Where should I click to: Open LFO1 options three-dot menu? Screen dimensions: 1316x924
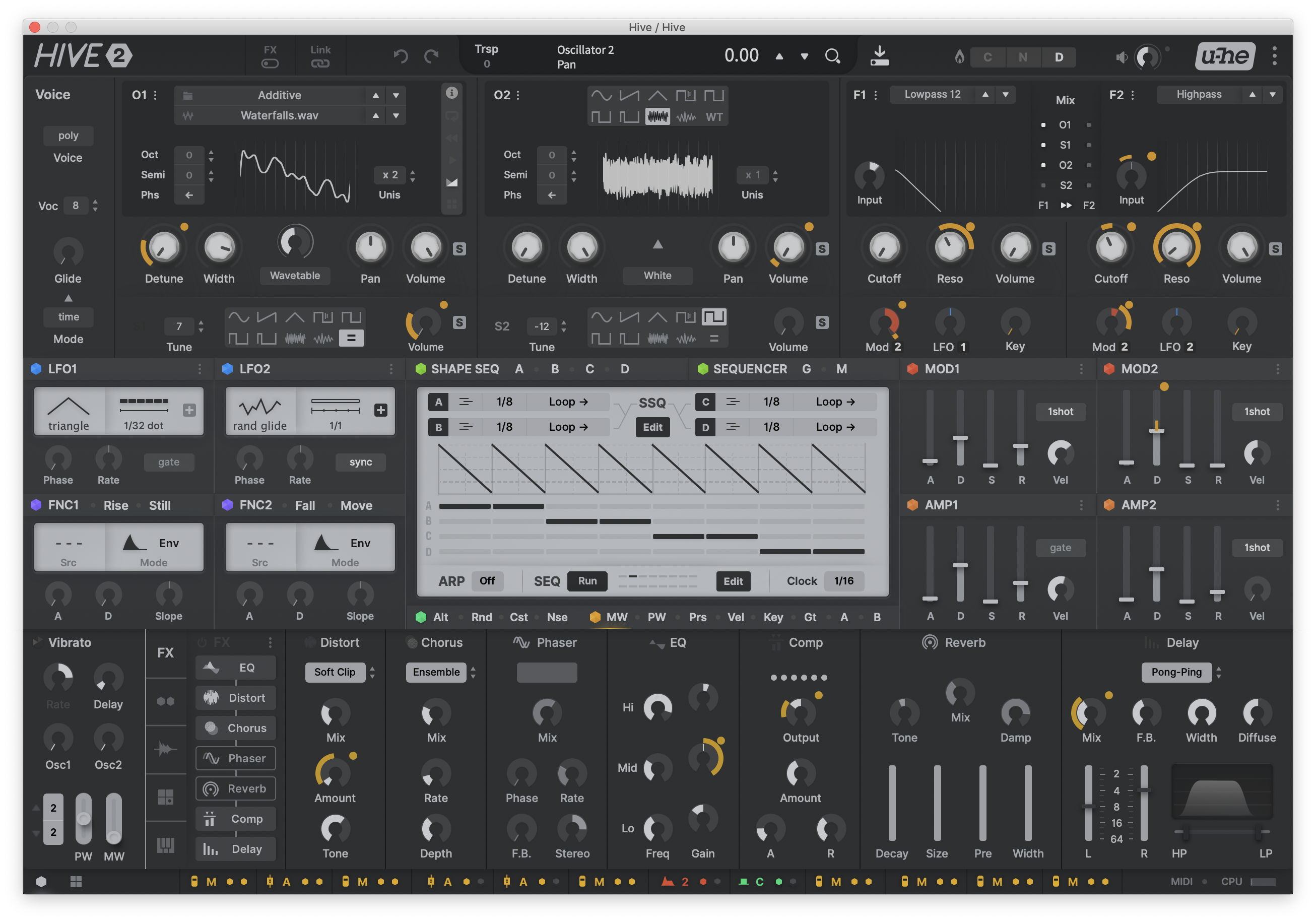tap(200, 369)
